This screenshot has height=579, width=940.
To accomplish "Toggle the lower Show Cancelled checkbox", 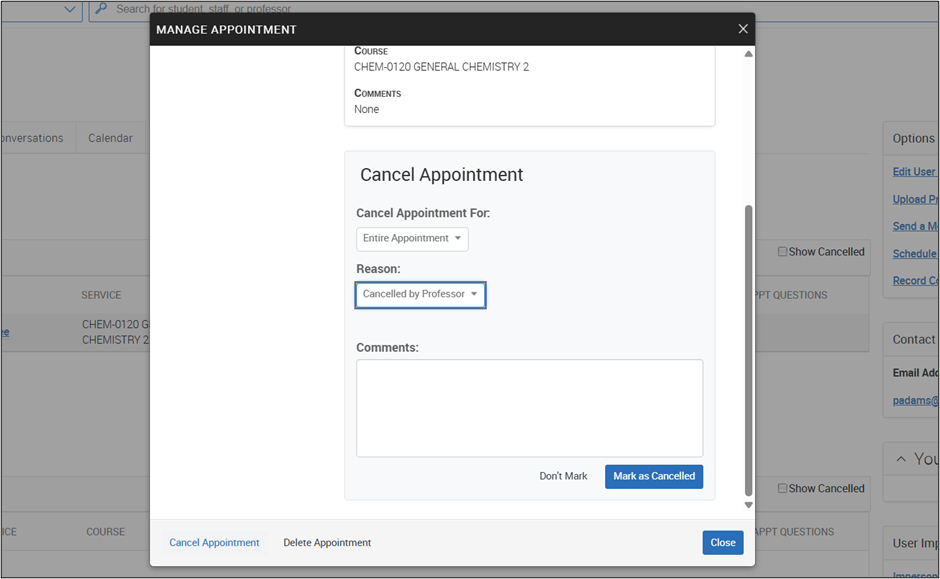I will click(782, 488).
